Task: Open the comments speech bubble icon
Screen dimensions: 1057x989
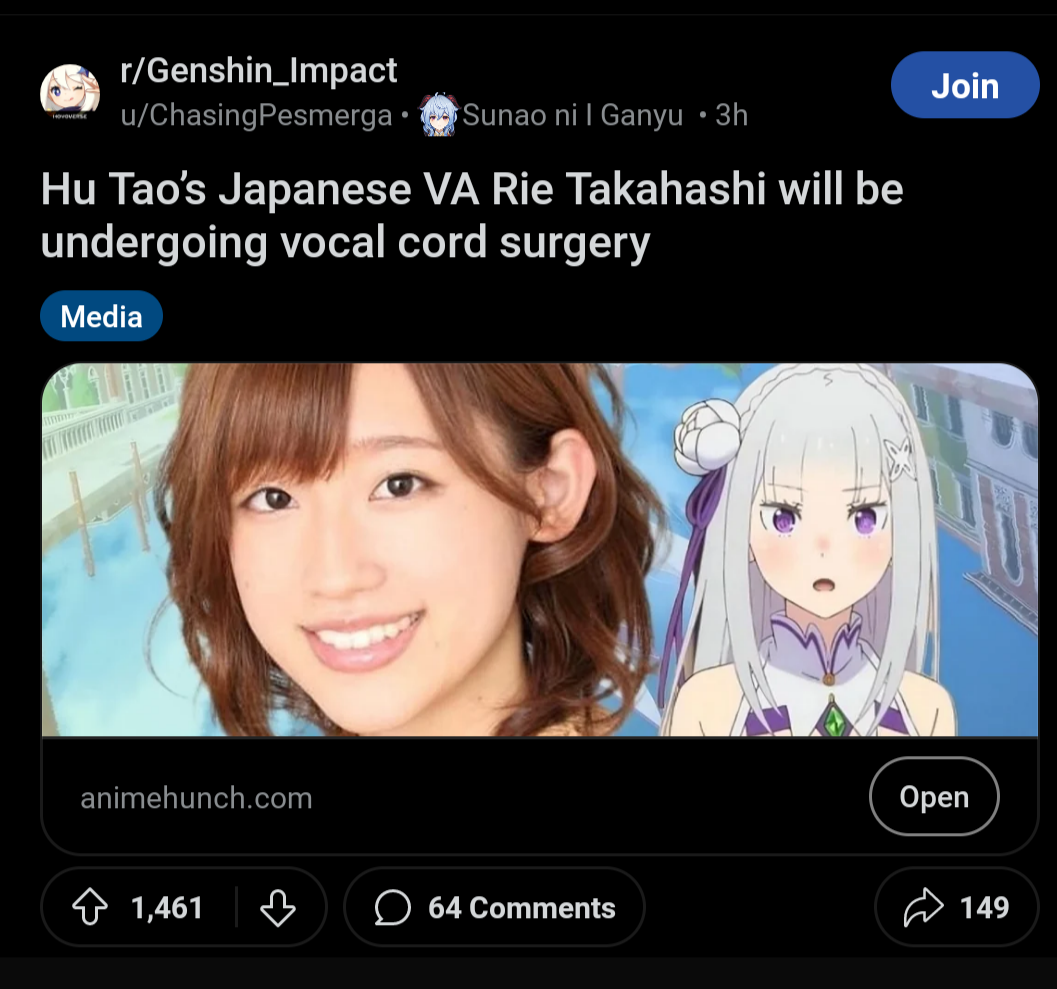Action: click(392, 907)
